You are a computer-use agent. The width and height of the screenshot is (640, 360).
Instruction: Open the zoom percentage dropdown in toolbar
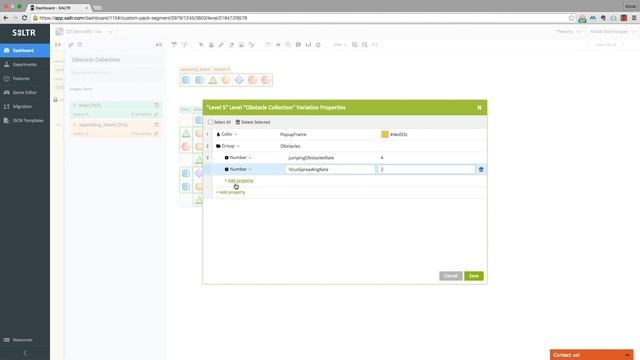click(340, 44)
